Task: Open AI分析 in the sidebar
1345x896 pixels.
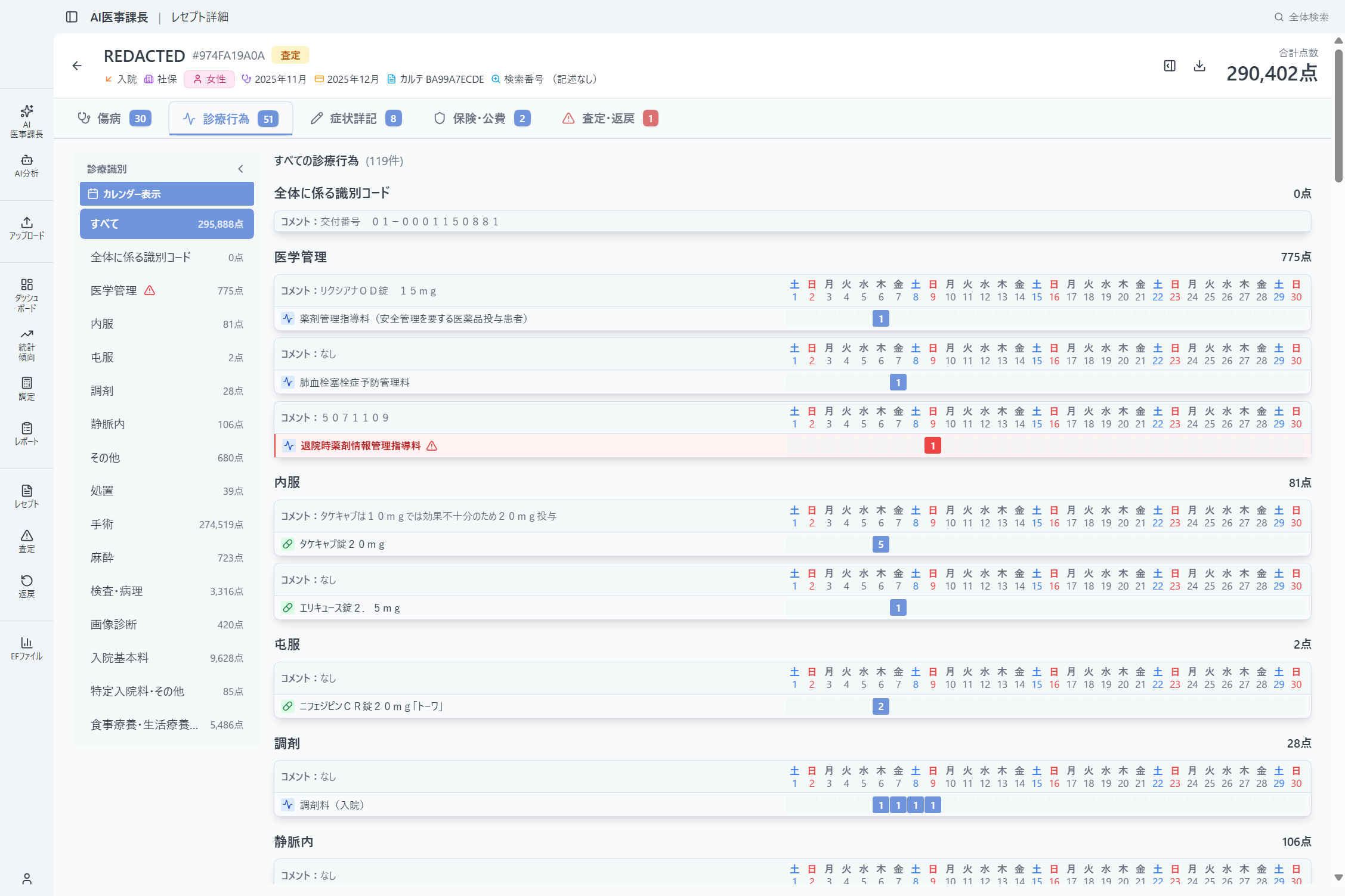Action: tap(27, 166)
